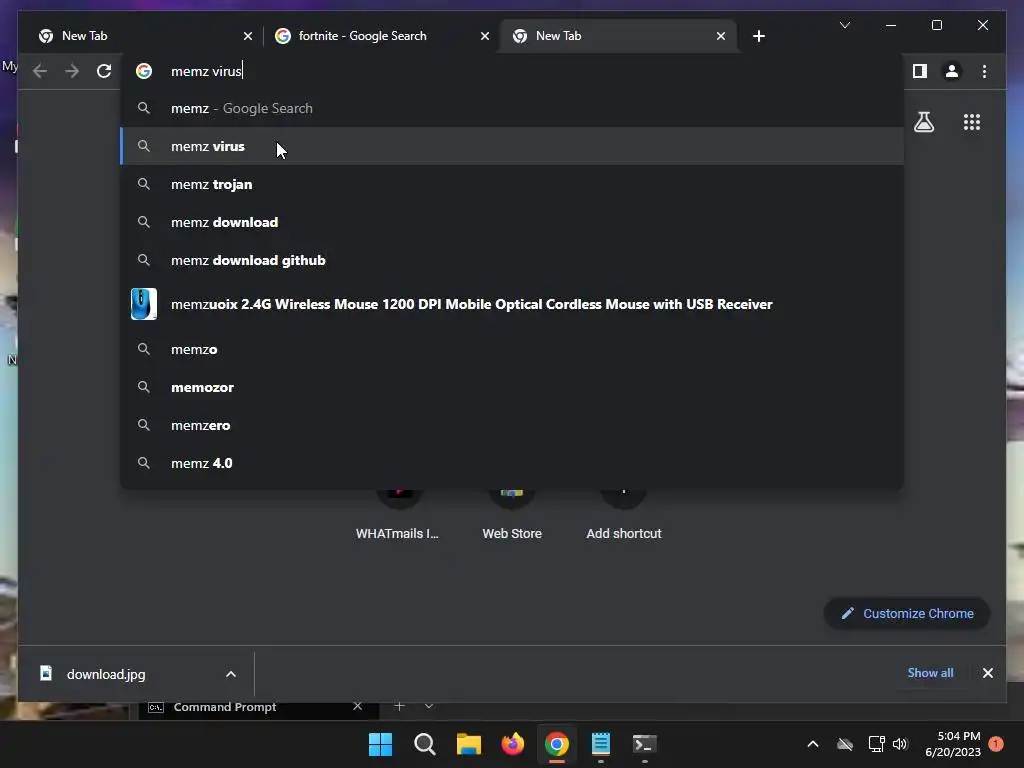
Task: Open the Chrome profile avatar menu
Action: [952, 71]
